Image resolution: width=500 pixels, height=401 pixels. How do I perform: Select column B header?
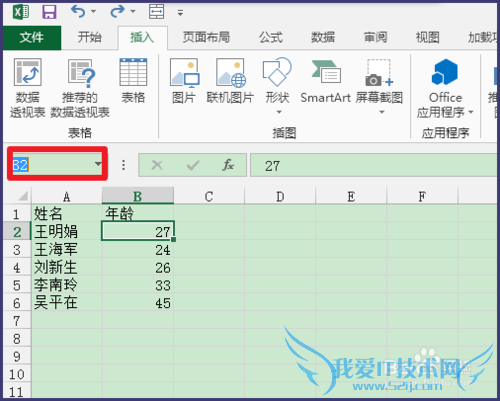coord(138,196)
